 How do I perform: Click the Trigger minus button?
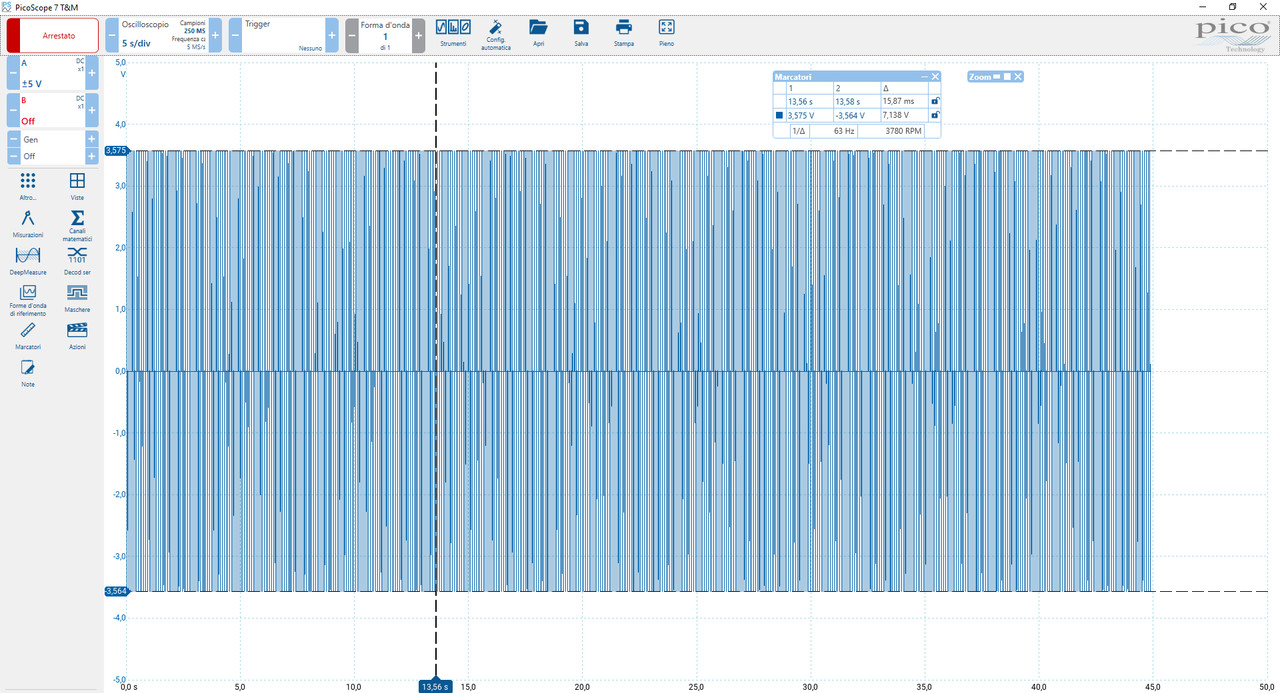[235, 35]
